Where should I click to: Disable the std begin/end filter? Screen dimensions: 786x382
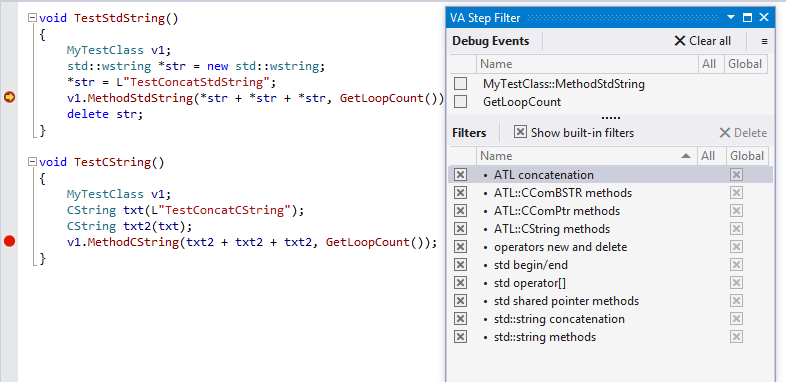click(460, 265)
